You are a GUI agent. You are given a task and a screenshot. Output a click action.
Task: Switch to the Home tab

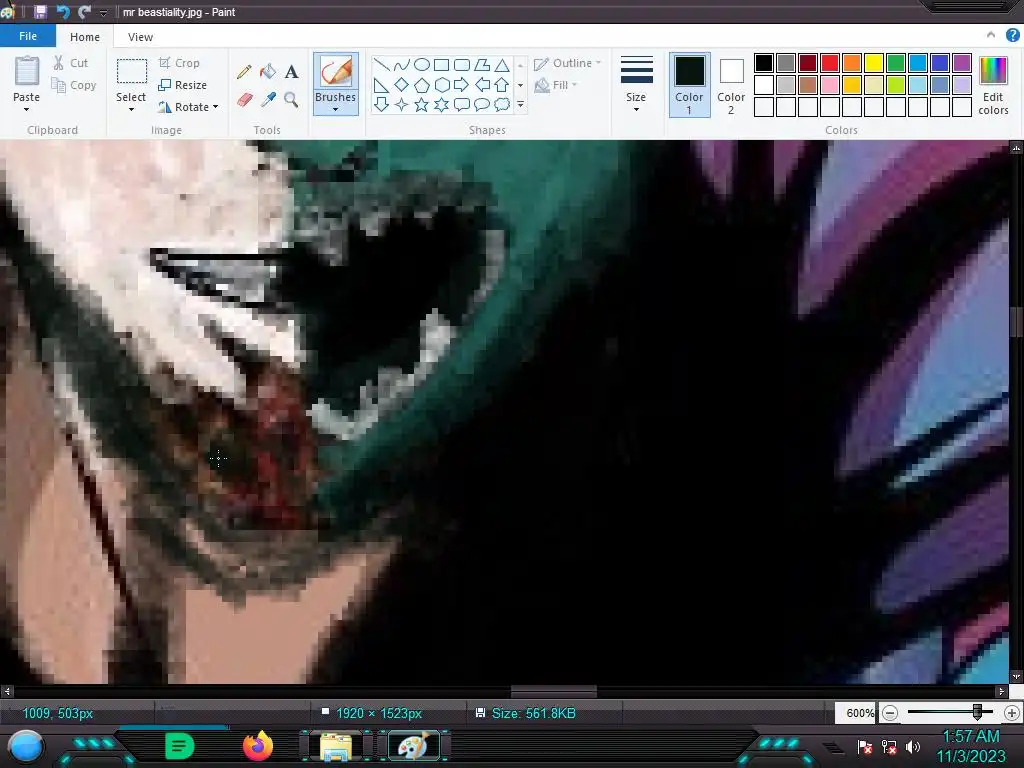(85, 37)
